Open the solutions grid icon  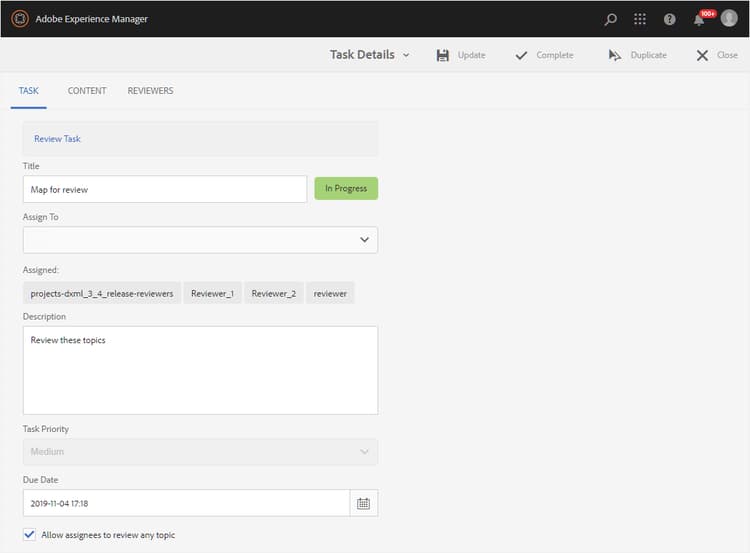point(640,19)
